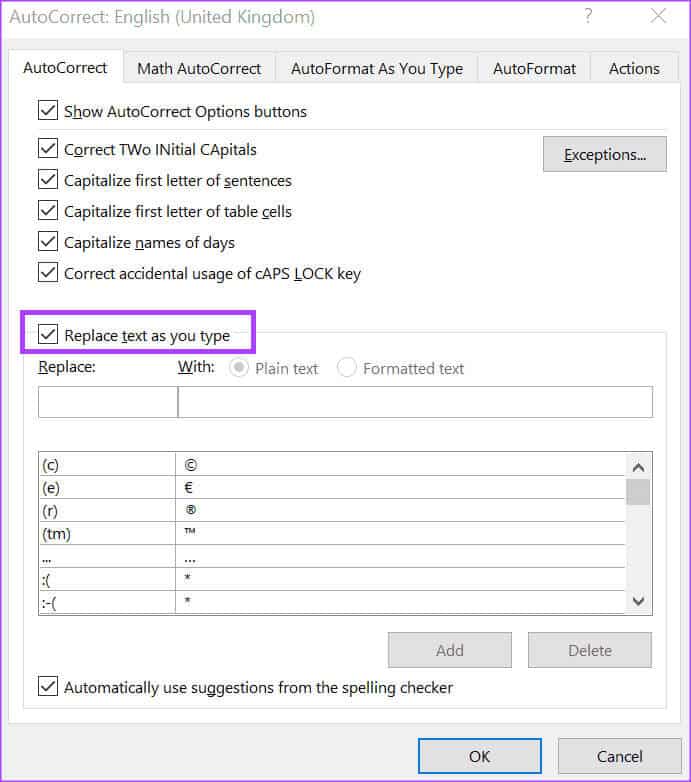The height and width of the screenshot is (782, 691).
Task: Open the Exceptions dialog button
Action: coord(604,154)
